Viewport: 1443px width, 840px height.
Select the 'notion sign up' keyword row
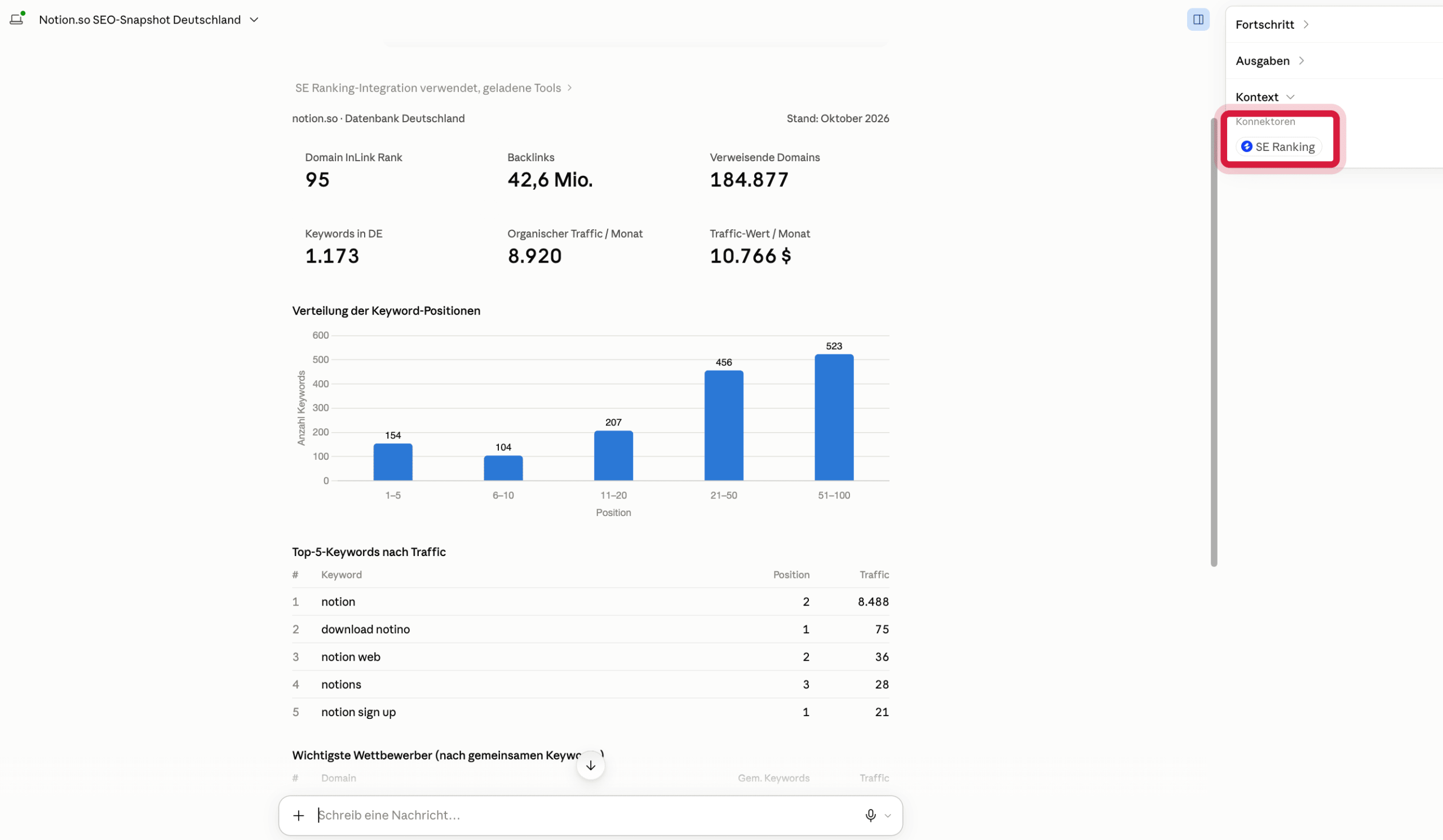(590, 712)
